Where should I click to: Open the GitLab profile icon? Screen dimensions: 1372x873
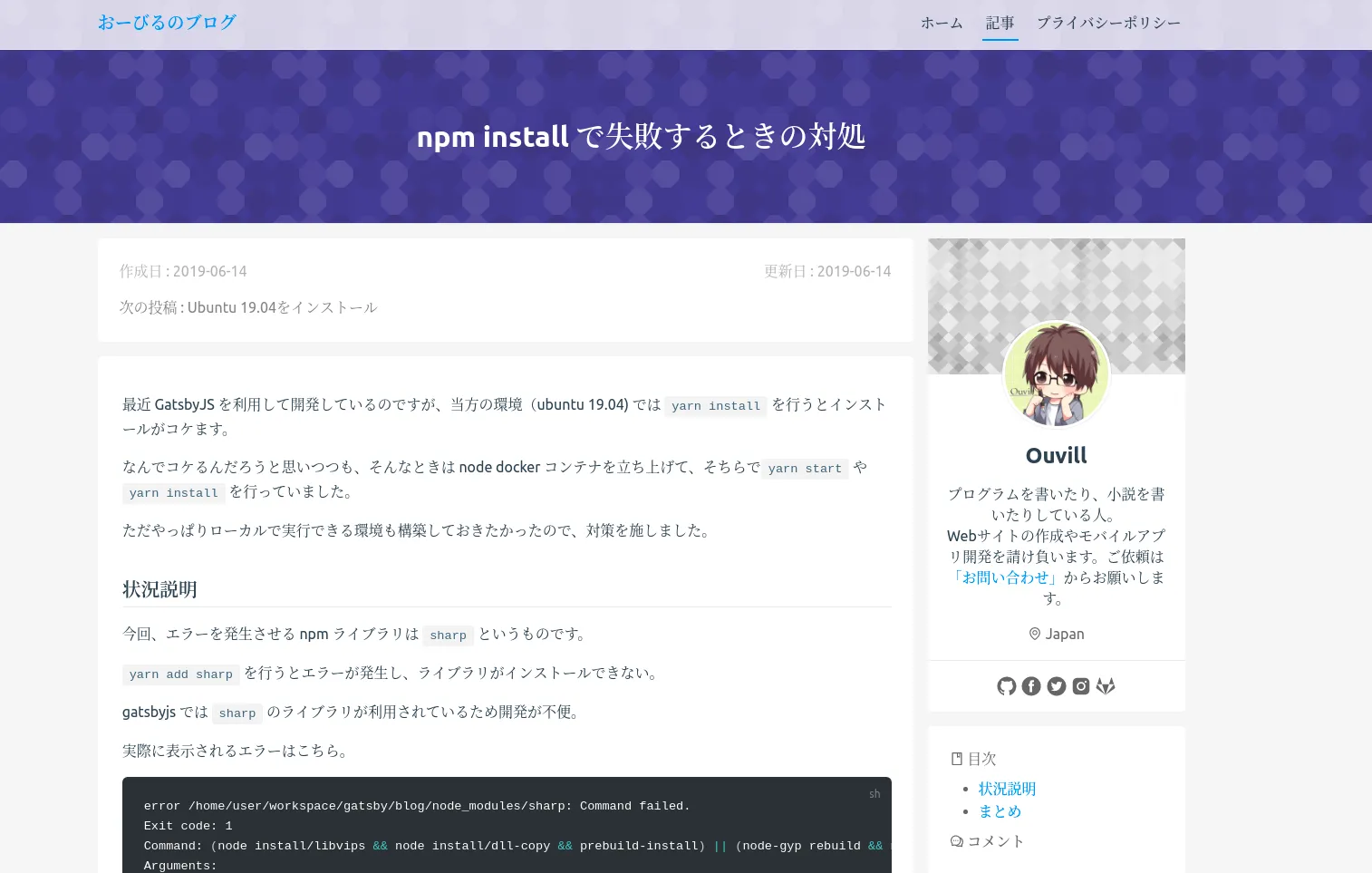click(1106, 686)
